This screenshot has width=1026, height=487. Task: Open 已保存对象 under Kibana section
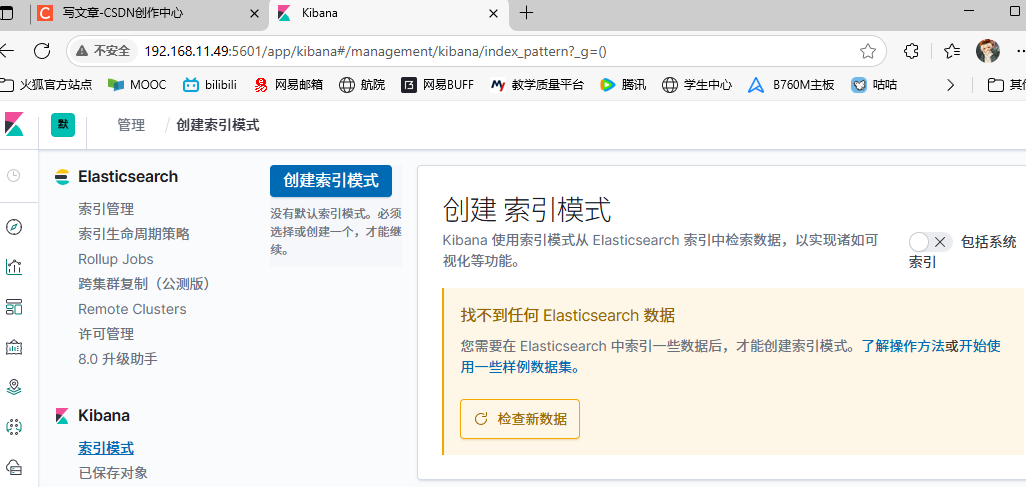[x=113, y=473]
